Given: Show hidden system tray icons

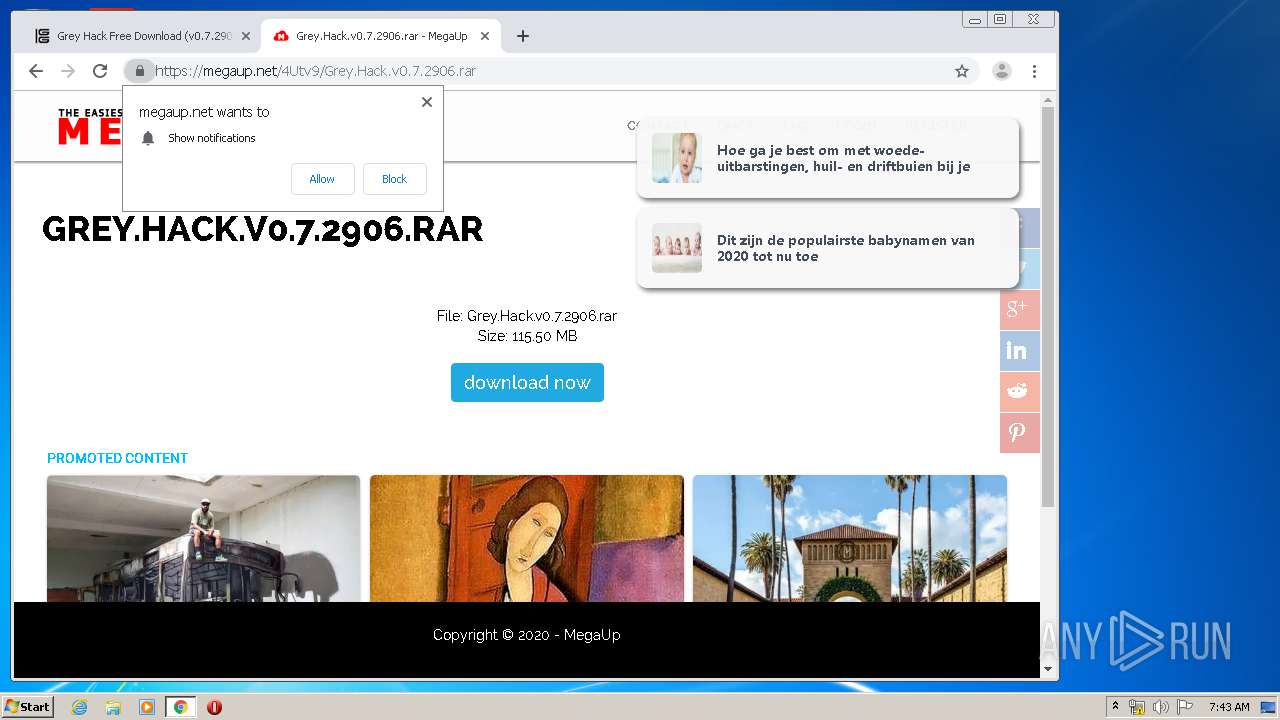Looking at the screenshot, I should pyautogui.click(x=1115, y=707).
